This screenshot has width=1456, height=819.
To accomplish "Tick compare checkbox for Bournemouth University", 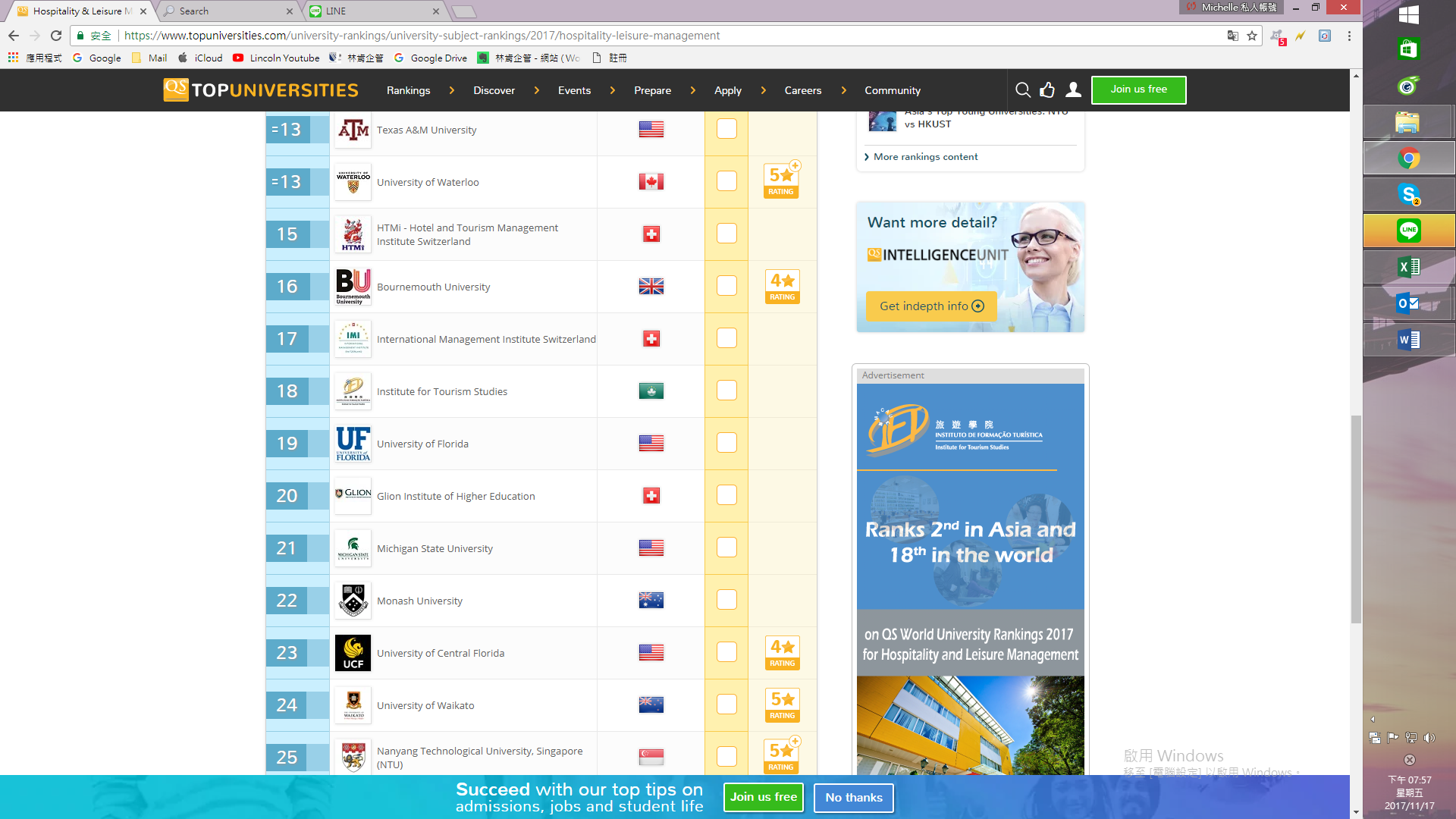I will [x=726, y=286].
